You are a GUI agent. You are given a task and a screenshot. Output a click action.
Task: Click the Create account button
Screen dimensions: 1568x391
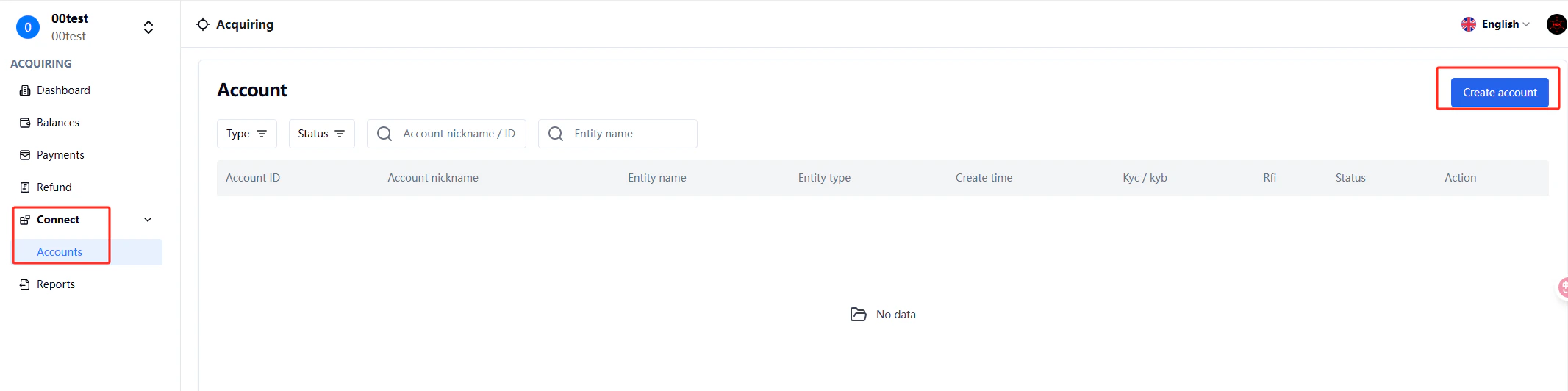pos(1500,93)
